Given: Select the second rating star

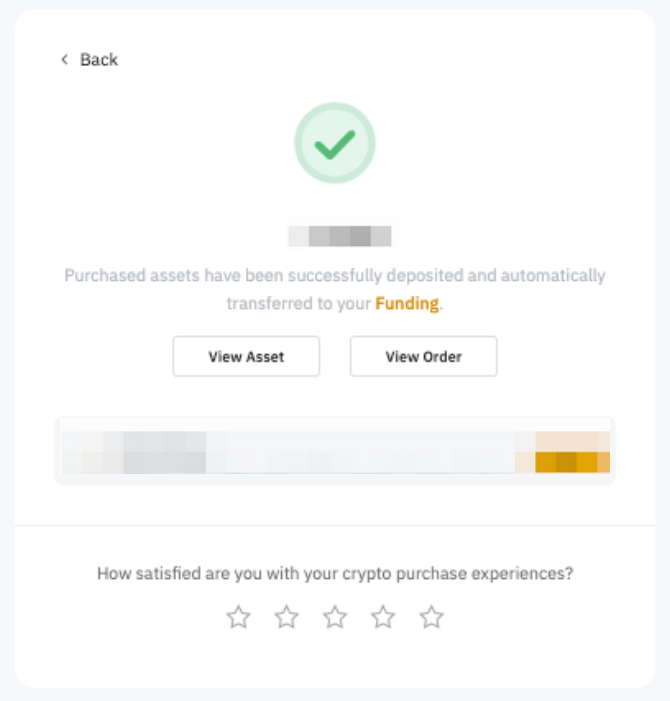Looking at the screenshot, I should (x=287, y=617).
